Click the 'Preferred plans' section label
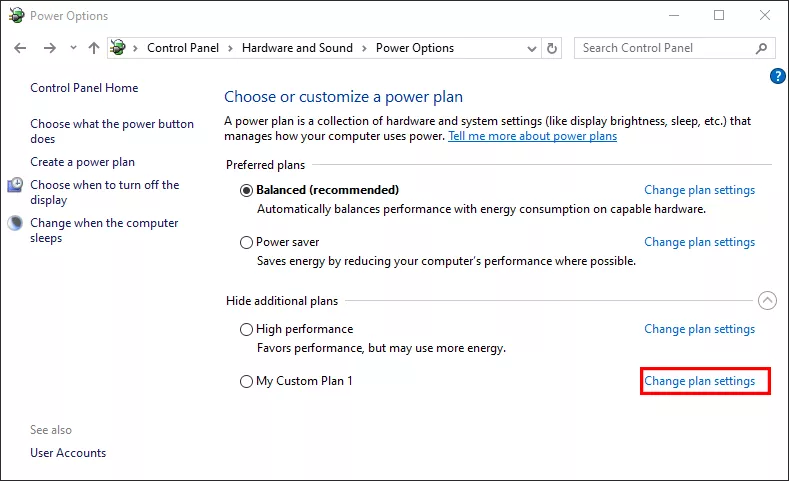Image resolution: width=789 pixels, height=481 pixels. click(x=265, y=165)
